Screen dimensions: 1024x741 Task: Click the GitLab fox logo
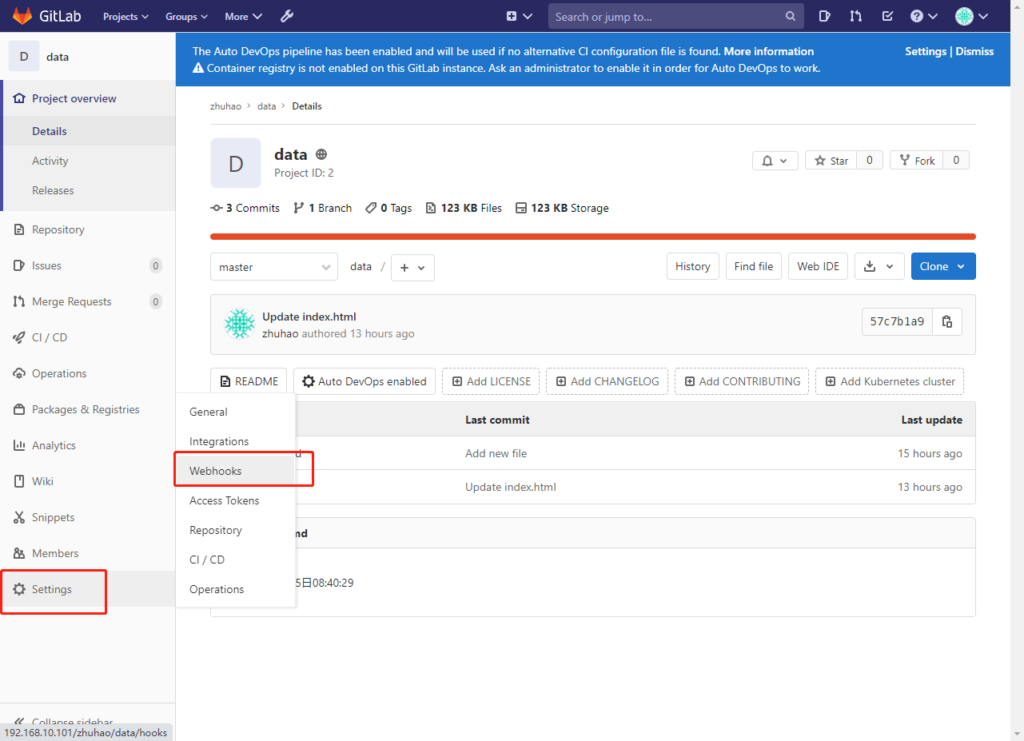22,16
